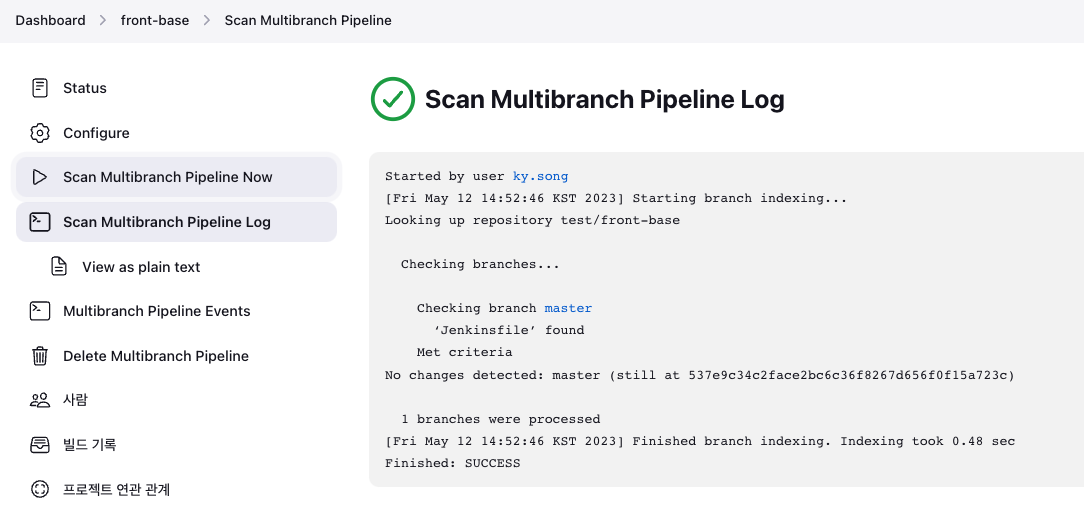1084x514 pixels.
Task: Click Scan Multibranch Pipeline breadcrumb
Action: pos(308,20)
